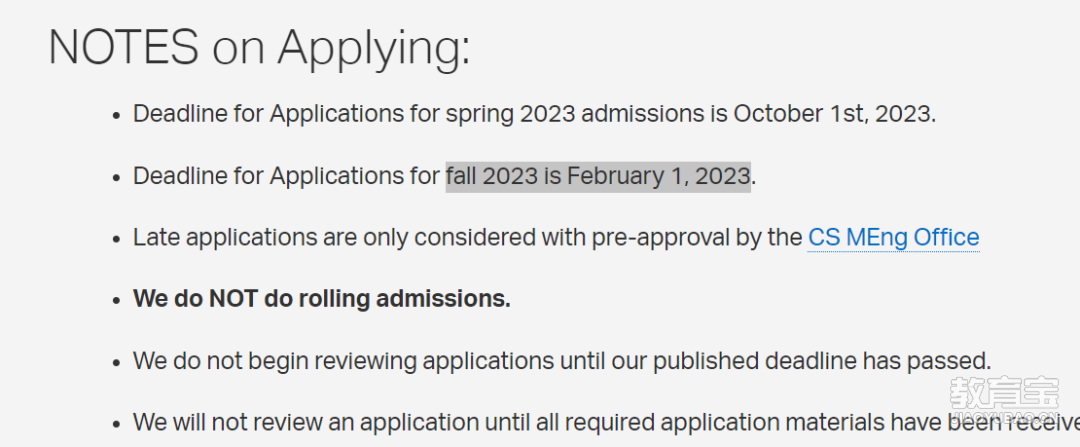
Task: Click the bullet point before the fall deadline
Action: coord(116,178)
